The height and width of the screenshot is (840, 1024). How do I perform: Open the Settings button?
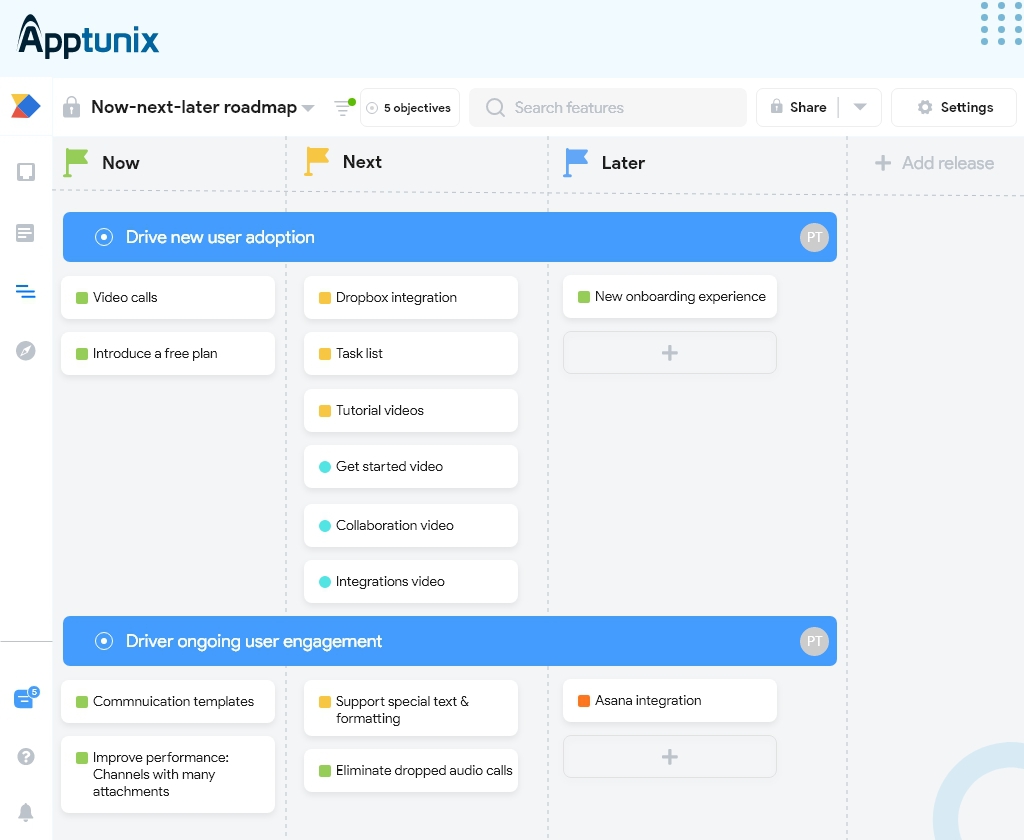tap(953, 107)
